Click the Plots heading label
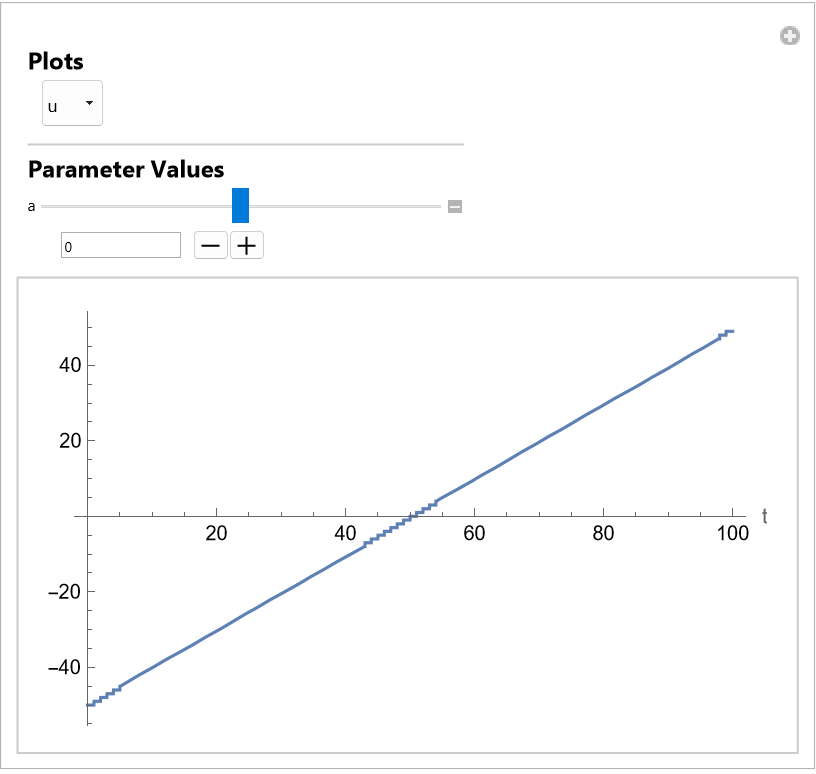The height and width of the screenshot is (774, 816). pyautogui.click(x=56, y=61)
